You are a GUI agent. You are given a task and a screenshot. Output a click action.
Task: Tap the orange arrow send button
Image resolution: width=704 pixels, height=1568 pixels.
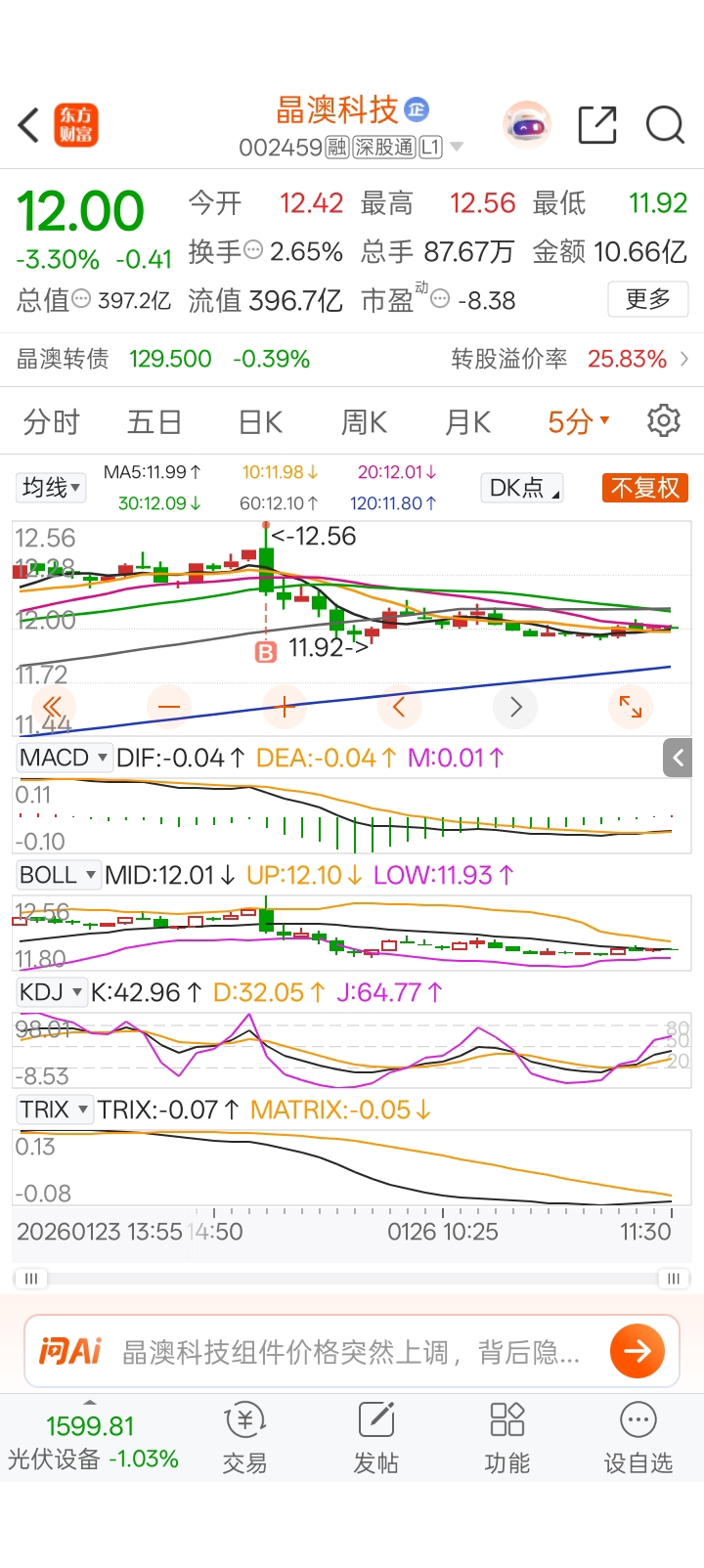(638, 1351)
